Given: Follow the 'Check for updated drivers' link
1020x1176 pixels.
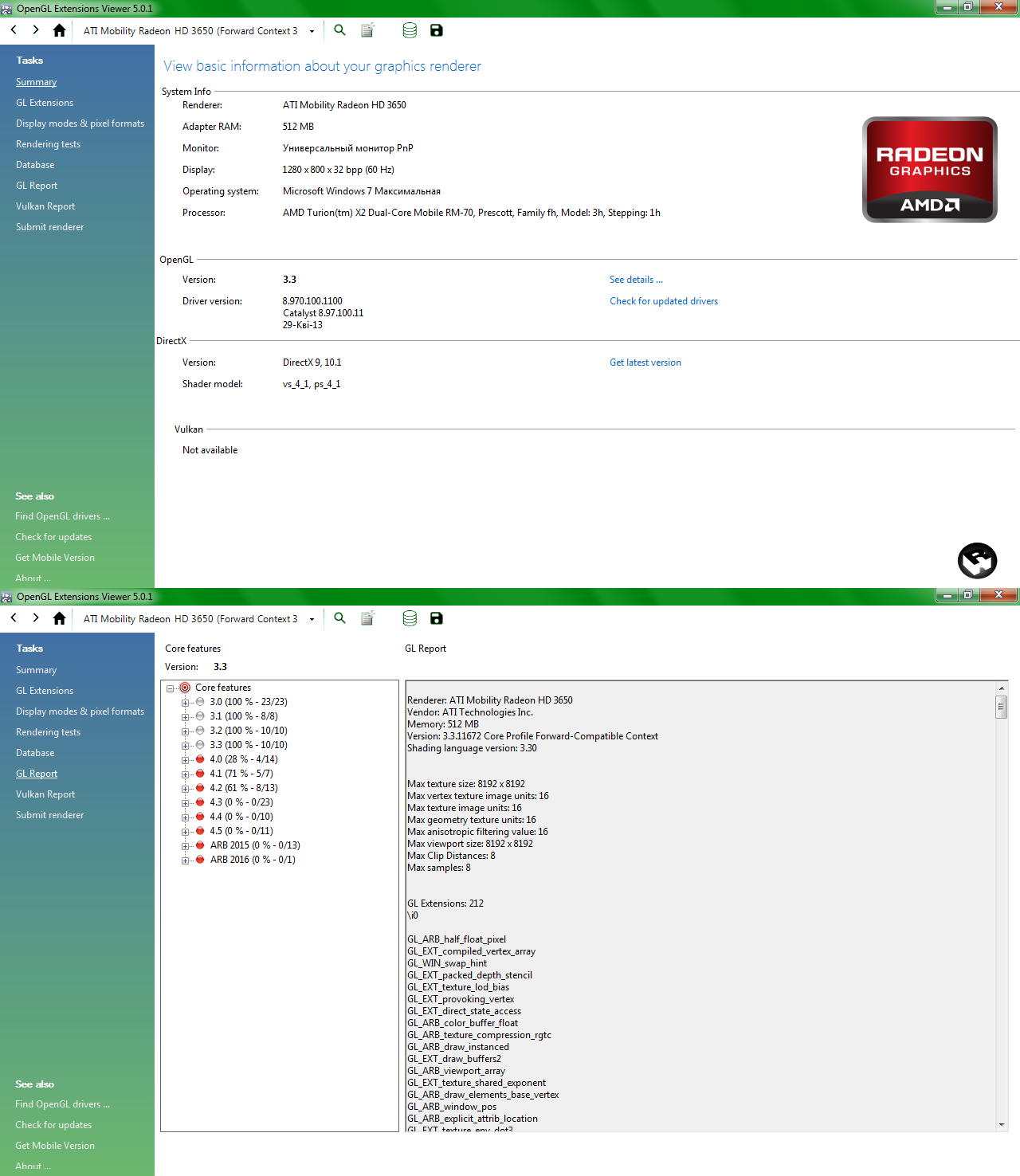Looking at the screenshot, I should click(664, 301).
